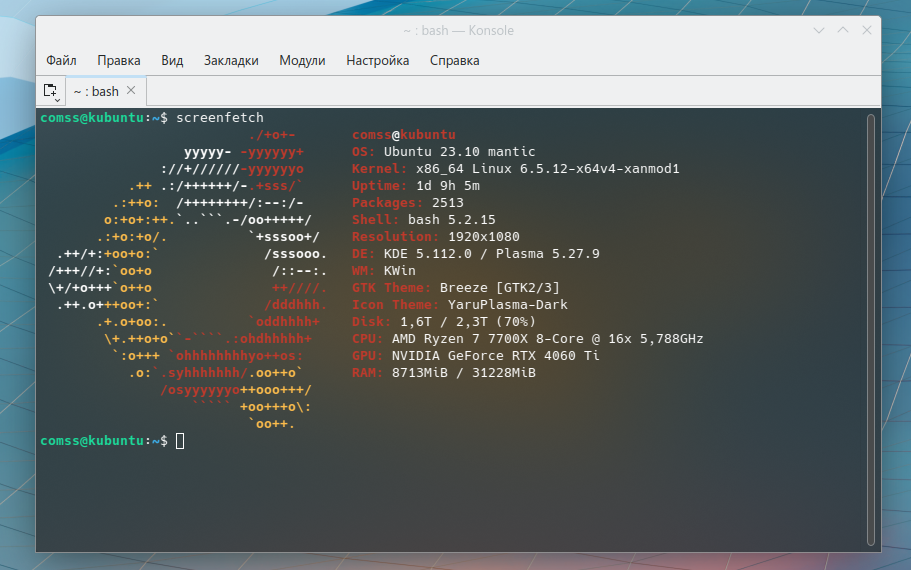
Task: Open the Модули menu
Action: [302, 60]
